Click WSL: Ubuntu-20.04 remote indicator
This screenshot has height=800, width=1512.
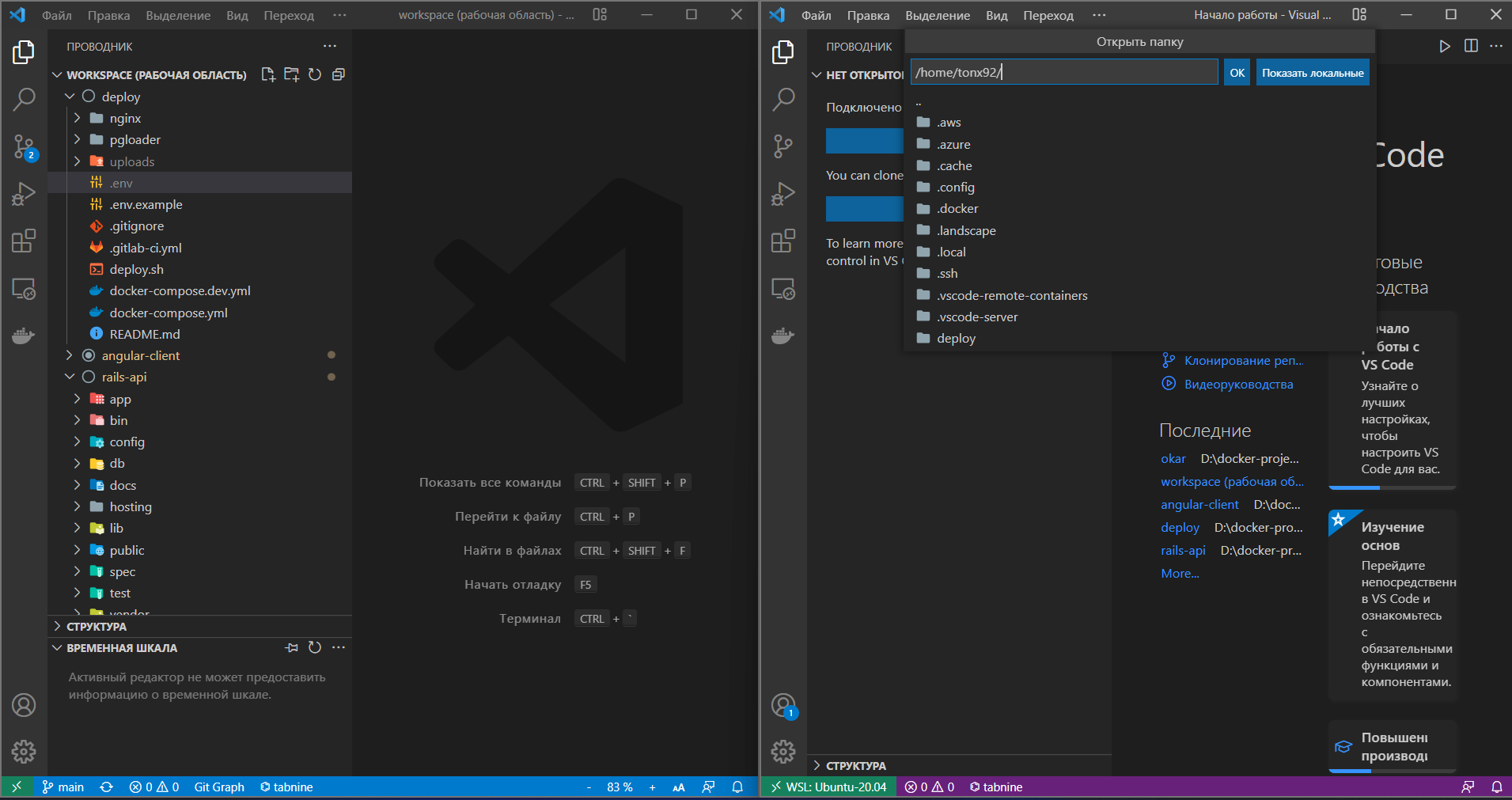tap(829, 787)
